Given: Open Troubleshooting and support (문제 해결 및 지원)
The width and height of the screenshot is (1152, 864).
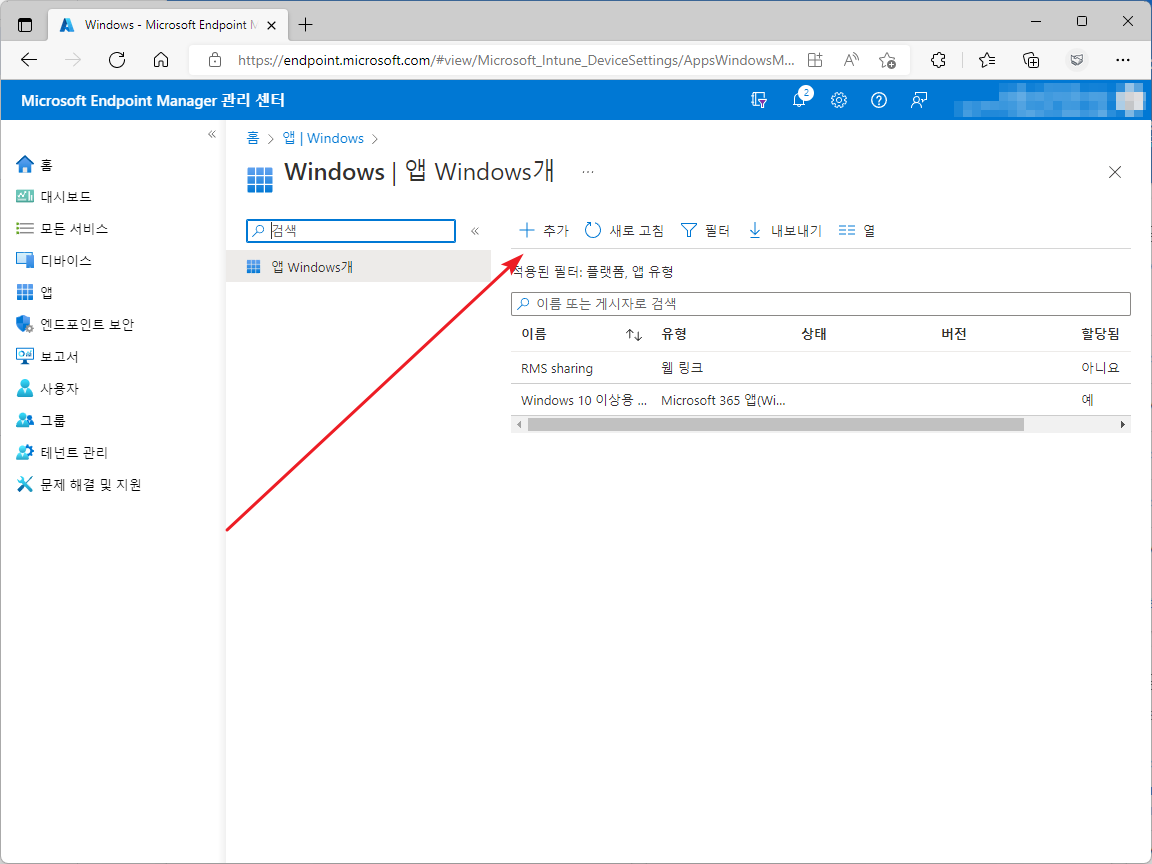Looking at the screenshot, I should 79,484.
